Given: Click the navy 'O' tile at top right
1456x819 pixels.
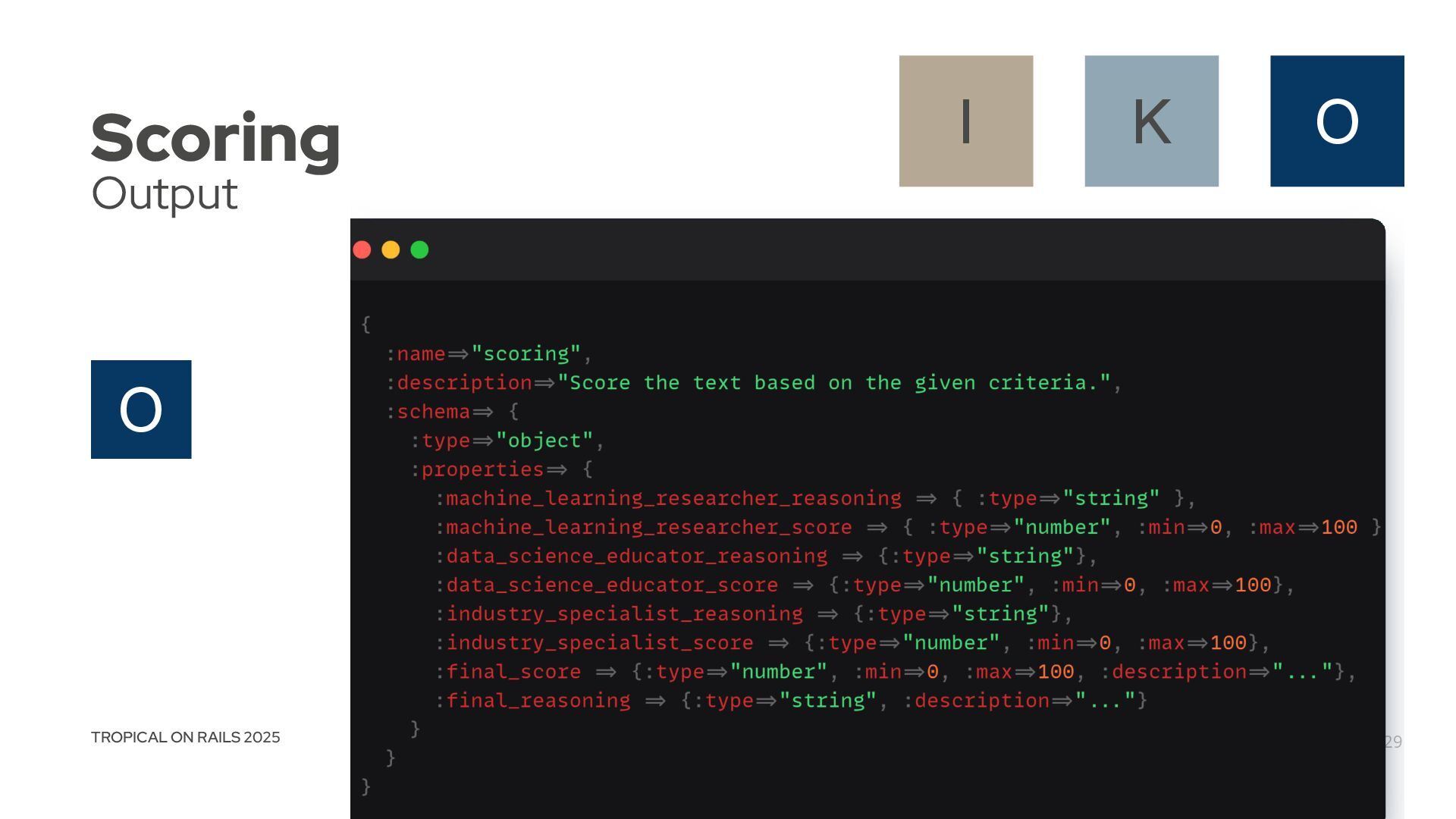Looking at the screenshot, I should coord(1337,121).
